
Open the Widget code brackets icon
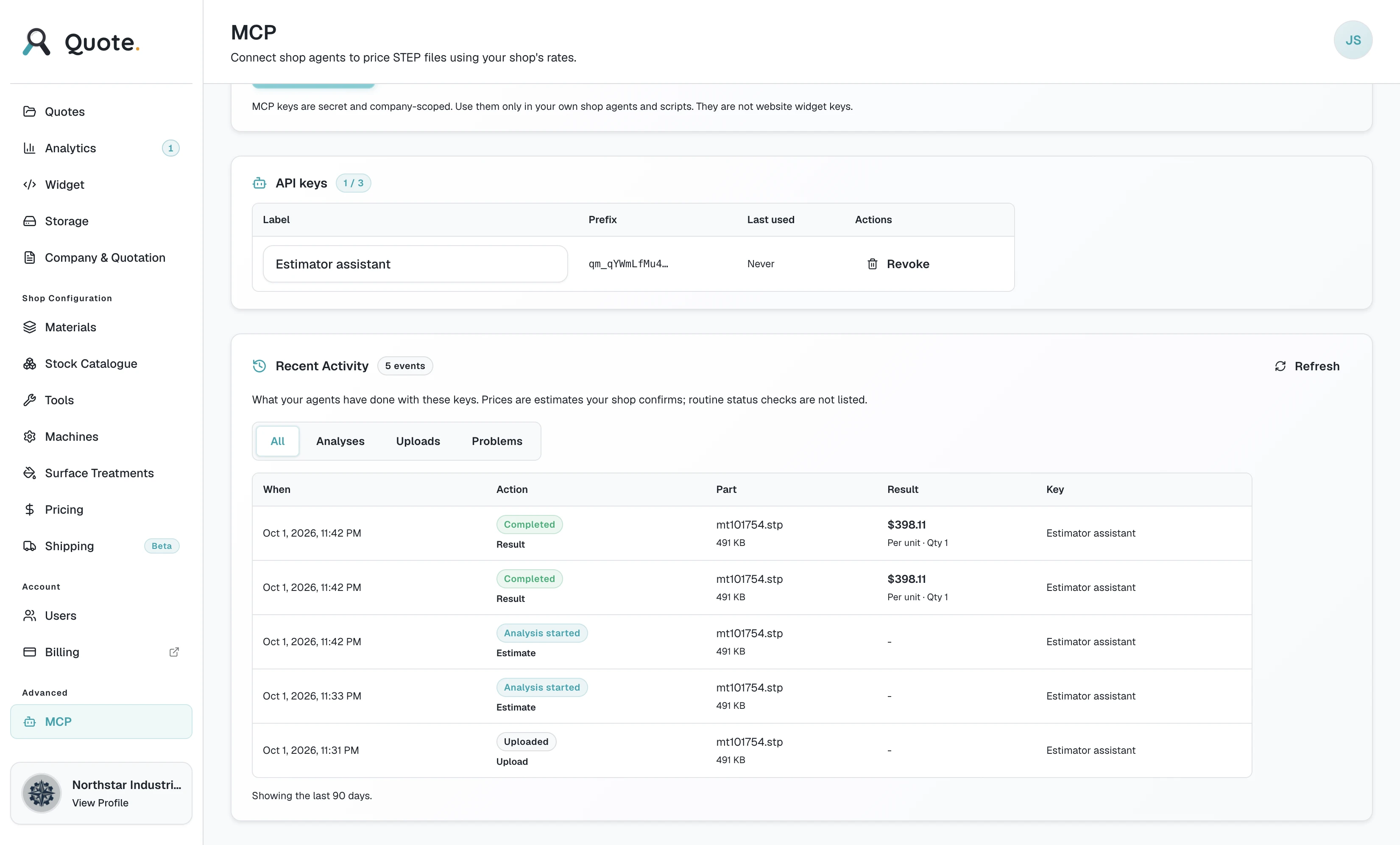[x=30, y=184]
